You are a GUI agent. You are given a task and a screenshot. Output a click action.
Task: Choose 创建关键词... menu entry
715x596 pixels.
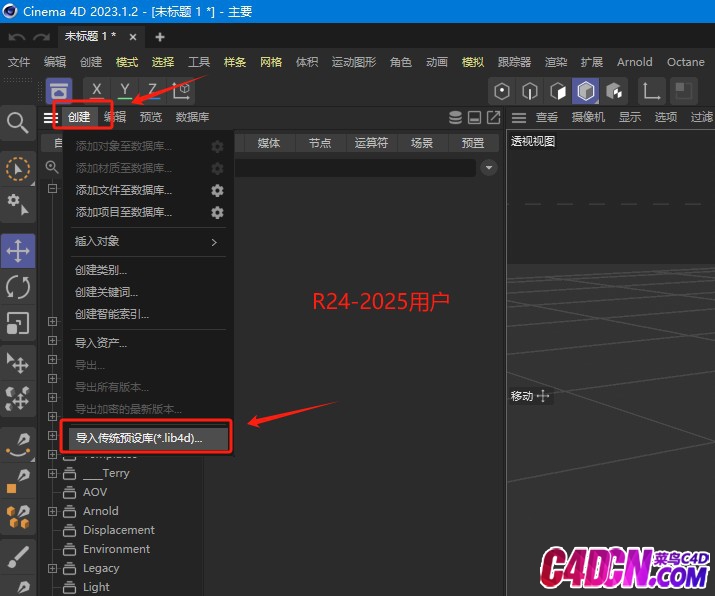click(106, 292)
